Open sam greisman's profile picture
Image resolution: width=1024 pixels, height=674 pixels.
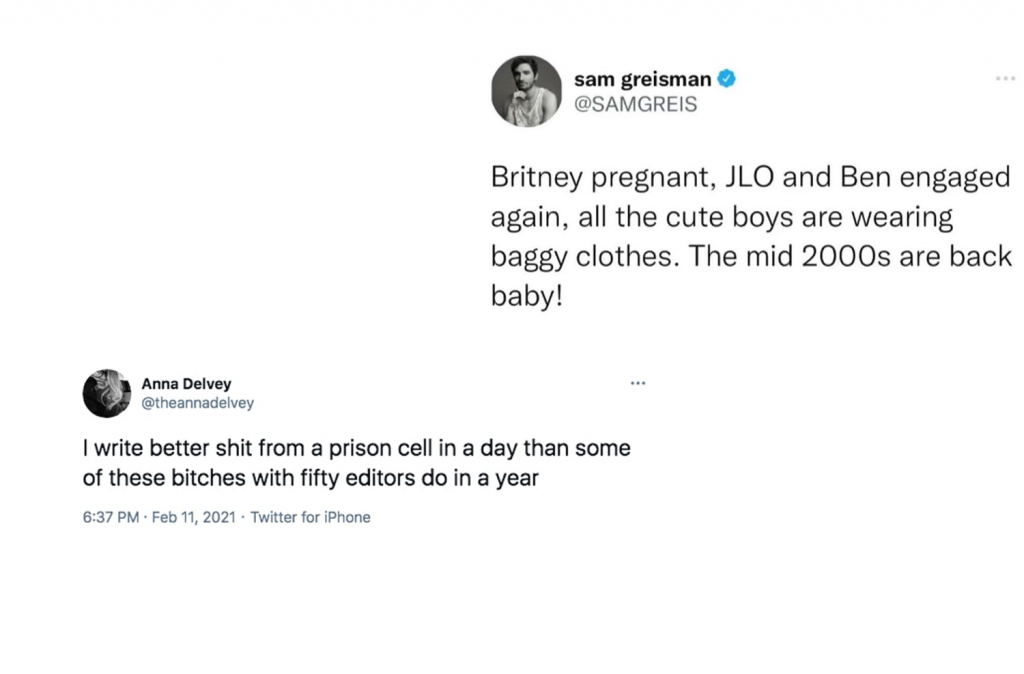[x=526, y=91]
